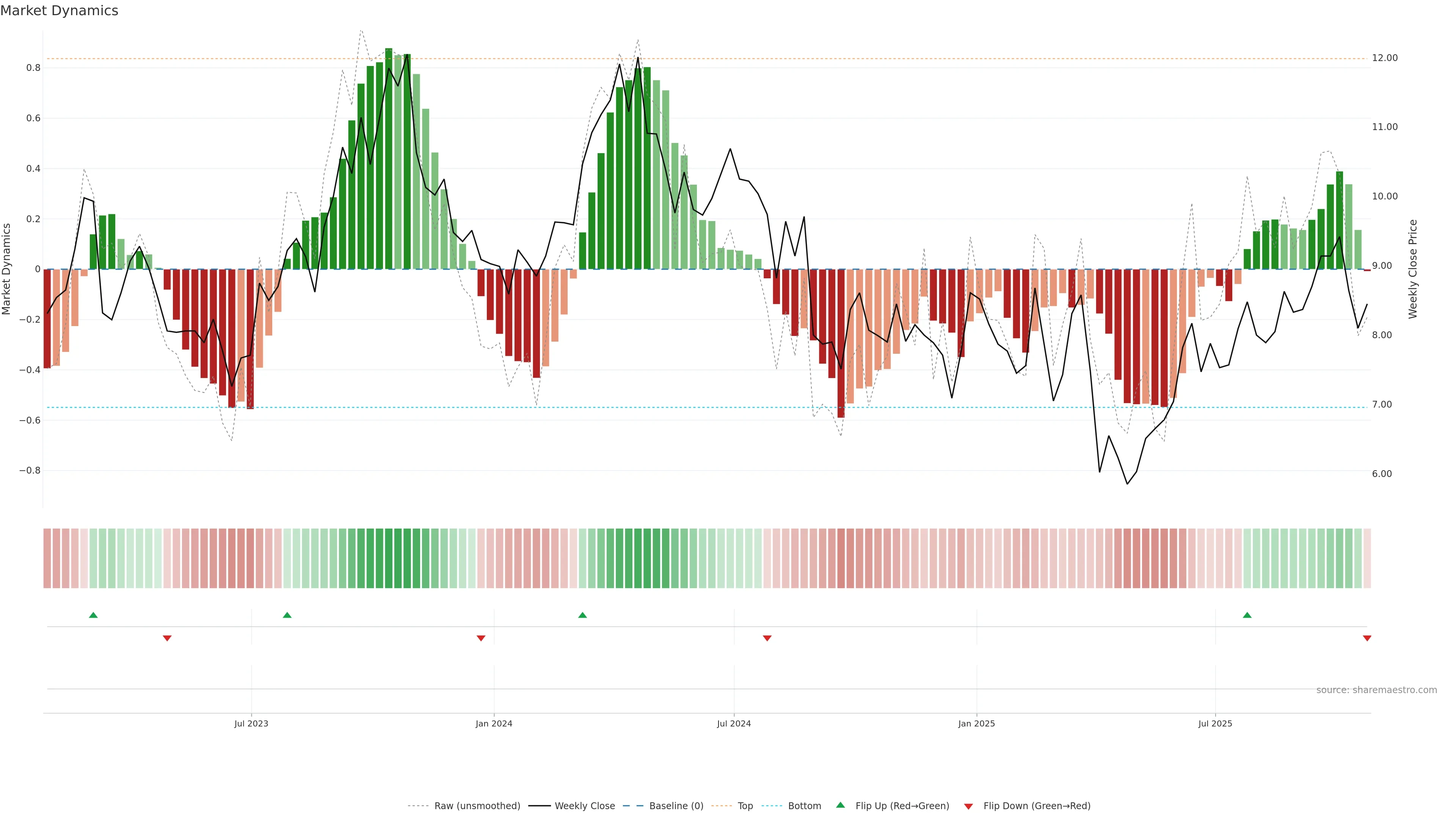Click the green flip-up triangle after Jul 2023
Viewport: 1456px width, 819px height.
click(287, 615)
